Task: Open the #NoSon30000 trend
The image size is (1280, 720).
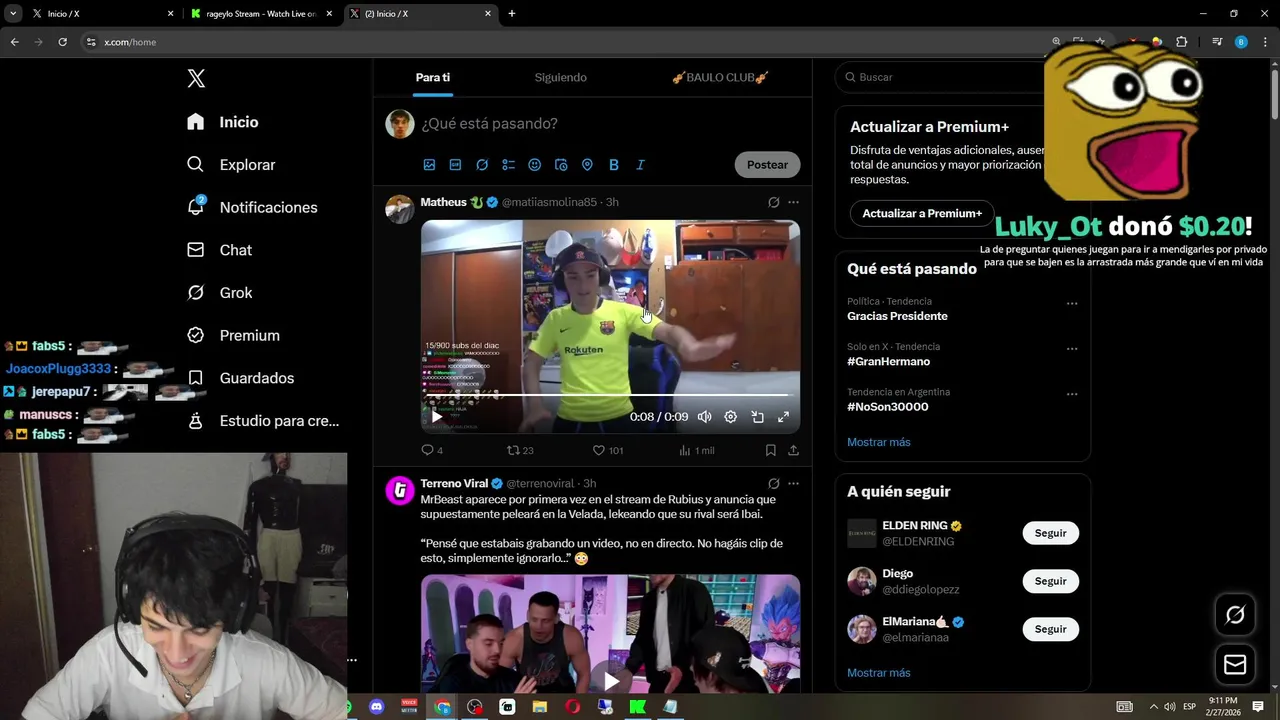Action: coord(887,407)
